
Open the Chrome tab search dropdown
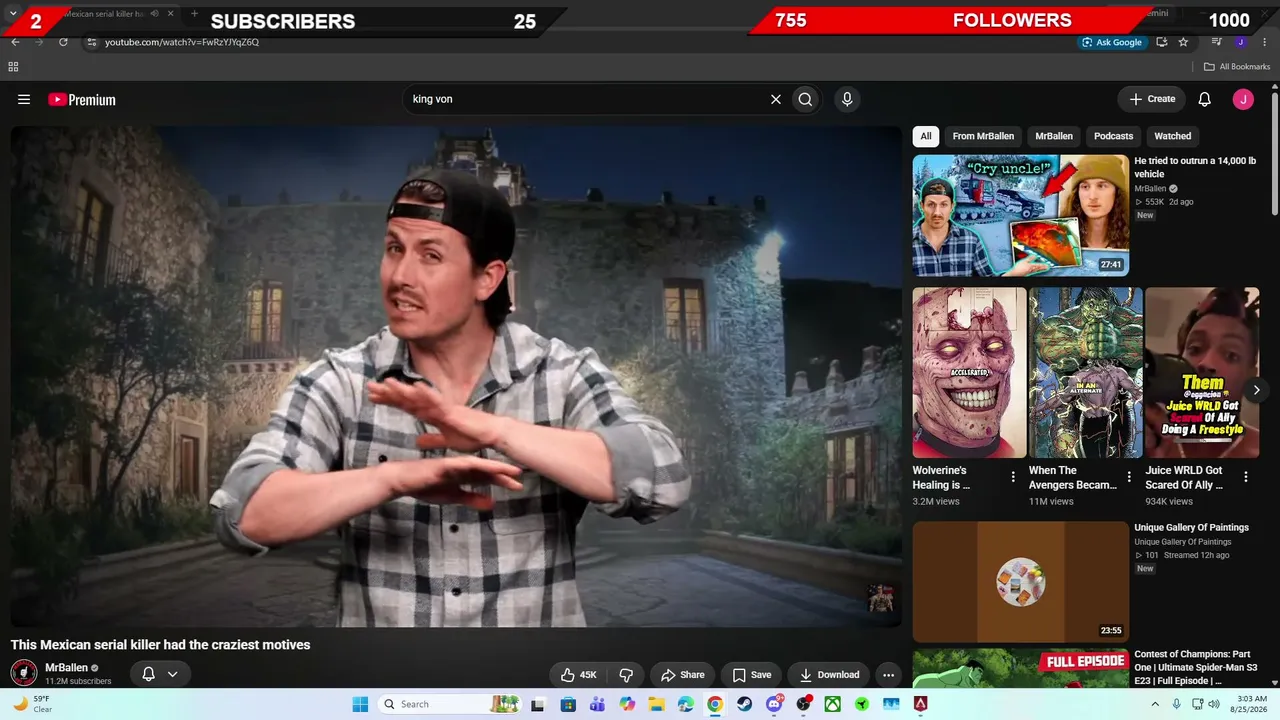pyautogui.click(x=13, y=14)
